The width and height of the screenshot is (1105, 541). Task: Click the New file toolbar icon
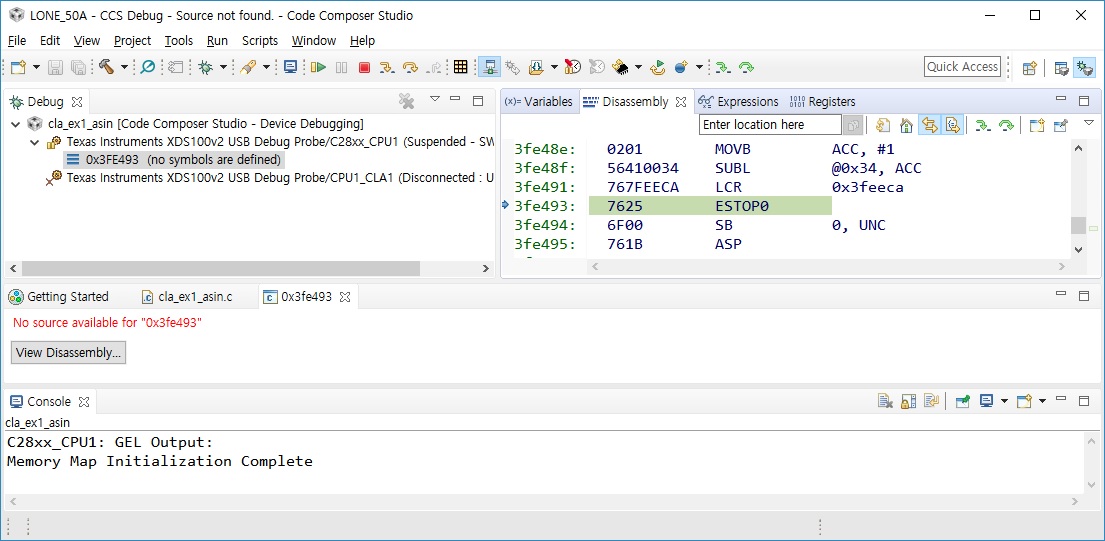coord(18,67)
